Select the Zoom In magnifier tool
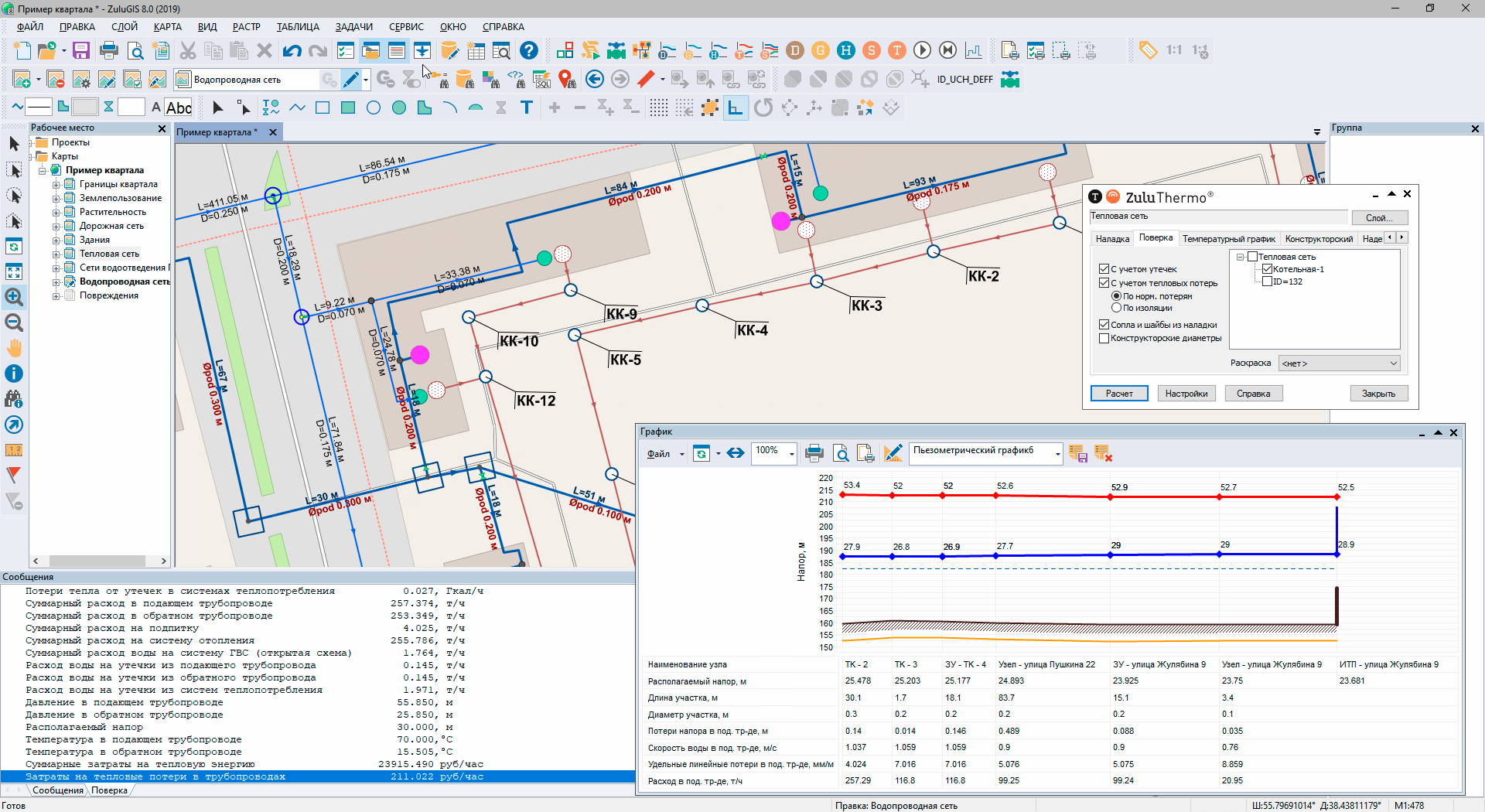This screenshot has width=1485, height=812. pos(14,297)
